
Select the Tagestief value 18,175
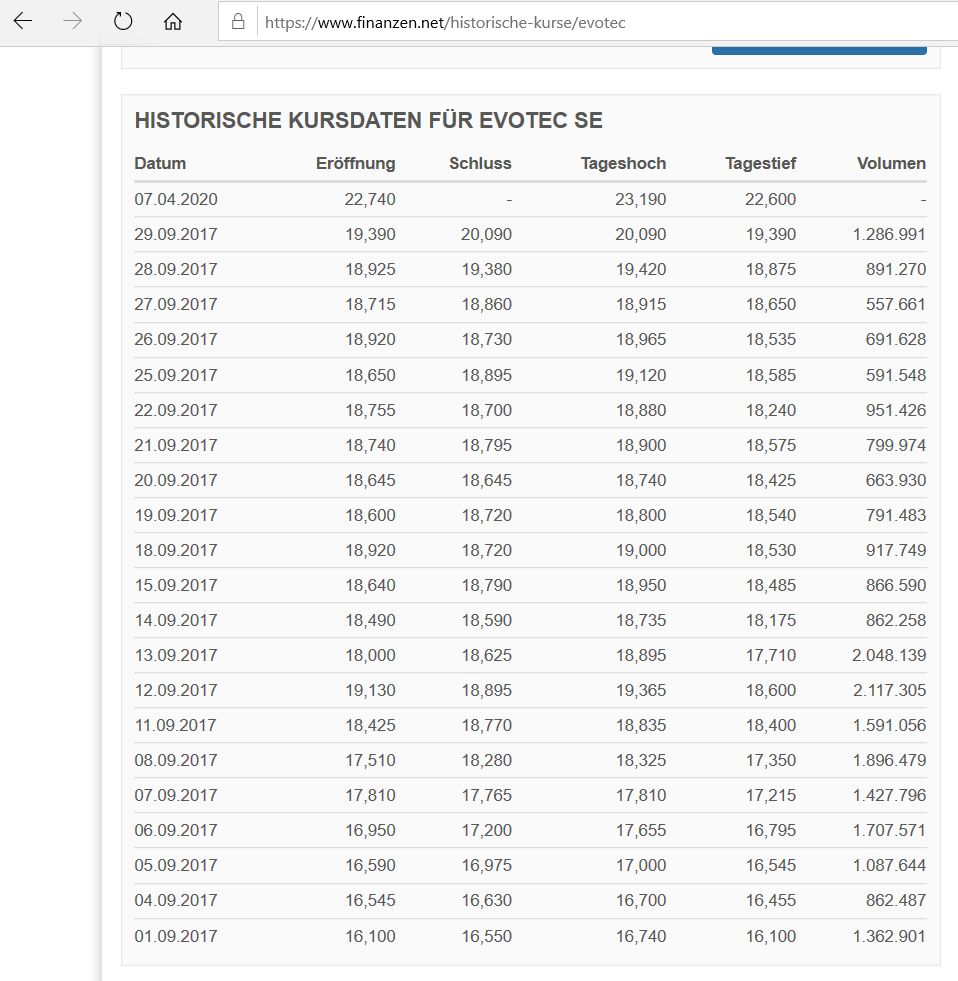coord(770,620)
